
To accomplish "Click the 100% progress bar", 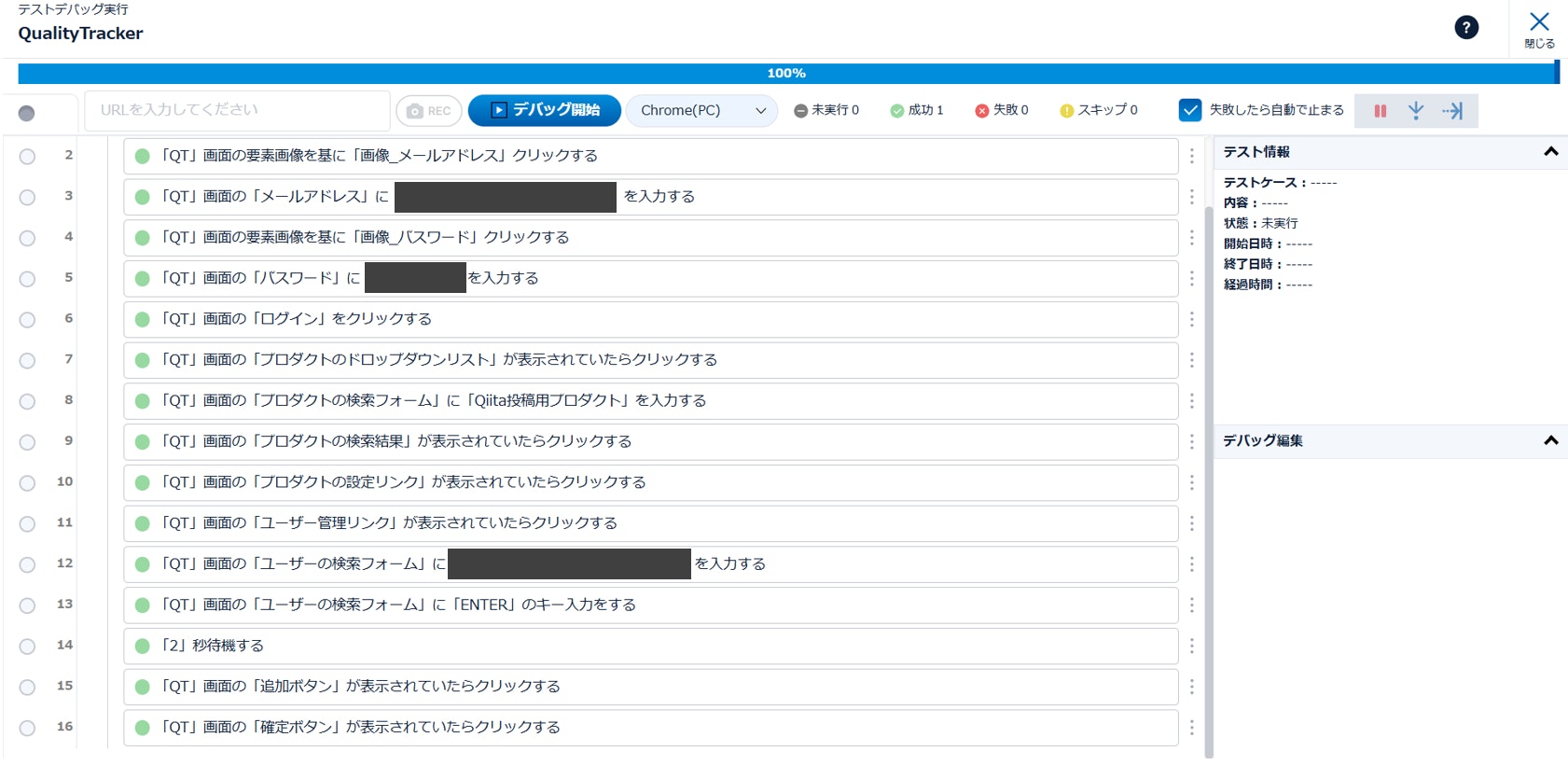I will coord(788,73).
